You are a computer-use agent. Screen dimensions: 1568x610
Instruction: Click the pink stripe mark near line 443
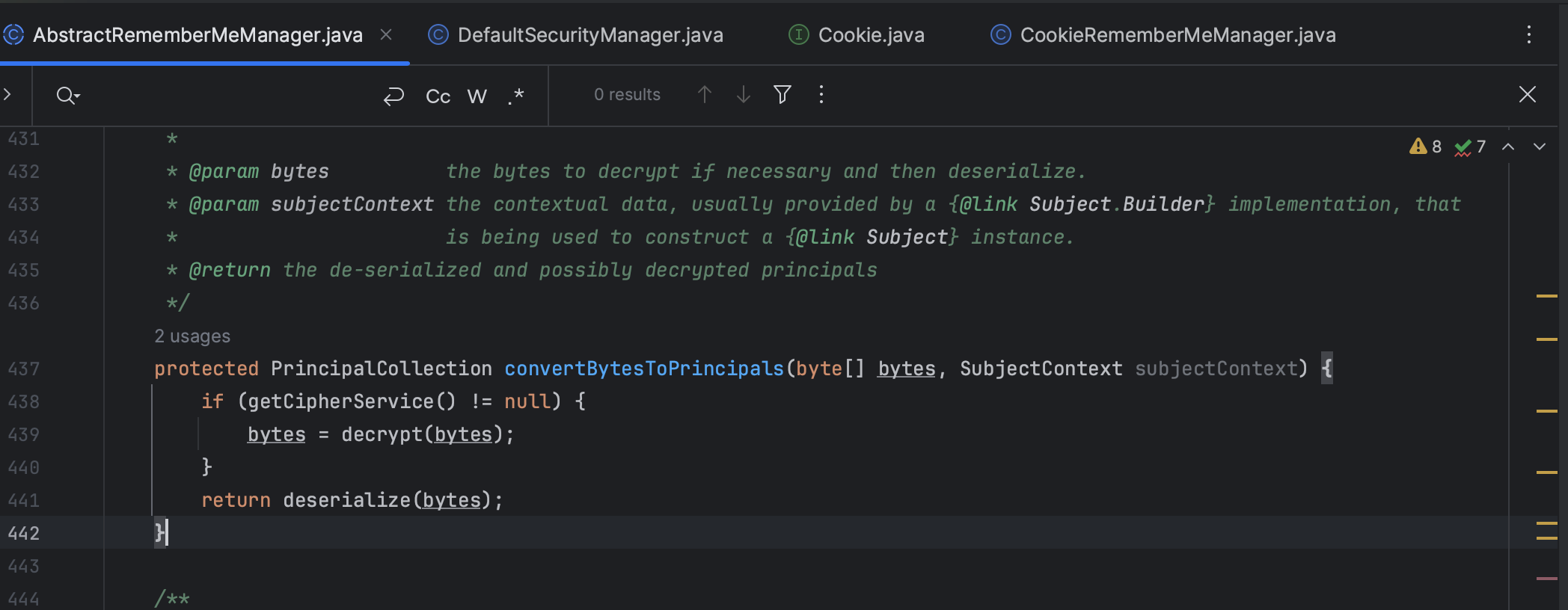pyautogui.click(x=1546, y=579)
